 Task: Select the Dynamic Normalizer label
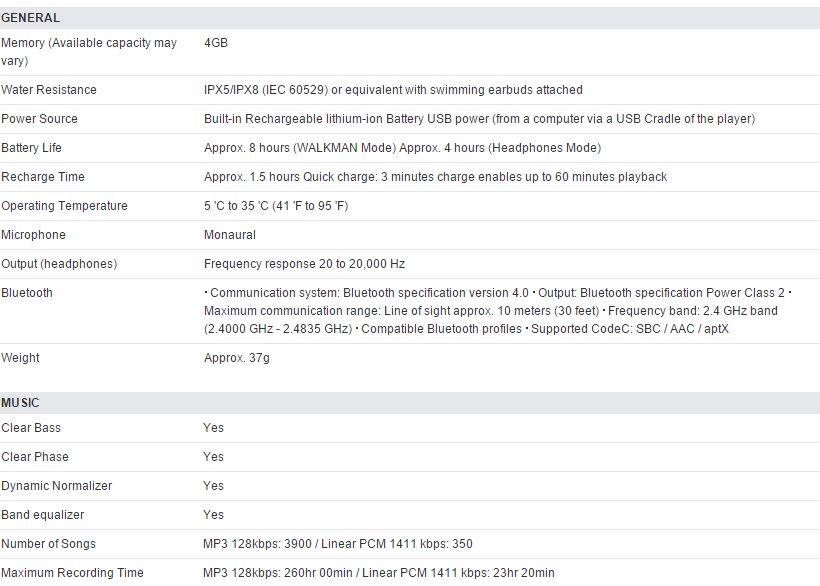tap(57, 486)
